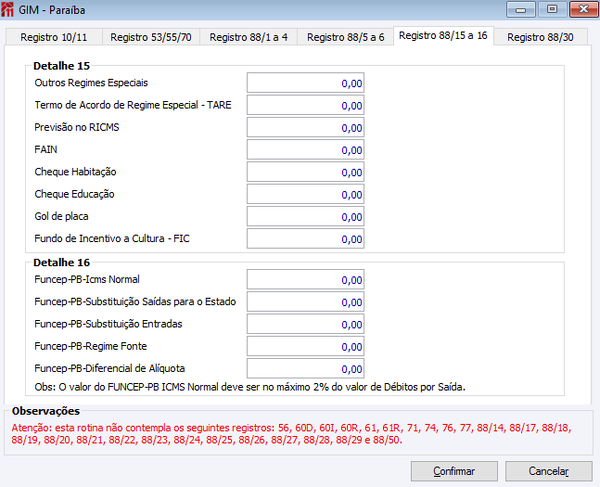Select the FAIN value field

tap(305, 149)
